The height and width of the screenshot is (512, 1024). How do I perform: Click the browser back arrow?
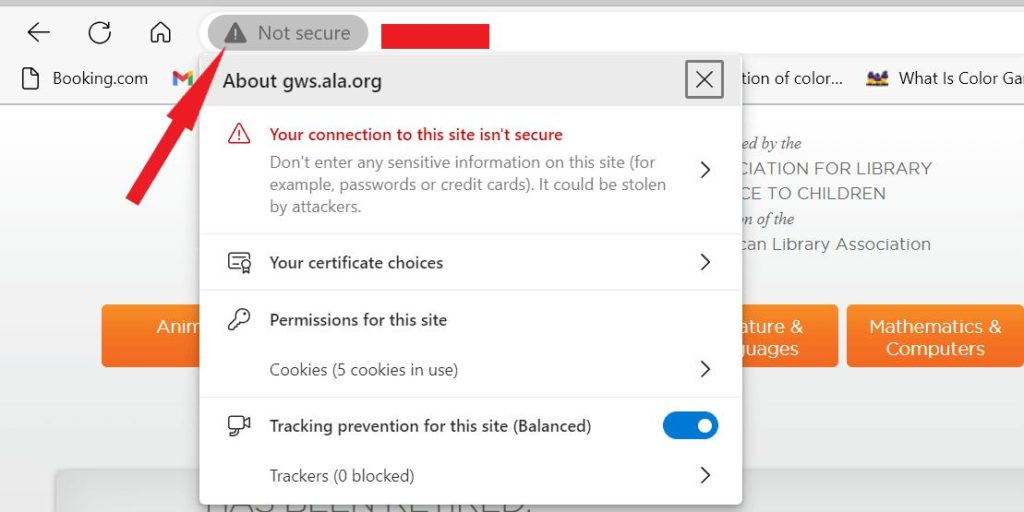pyautogui.click(x=39, y=32)
